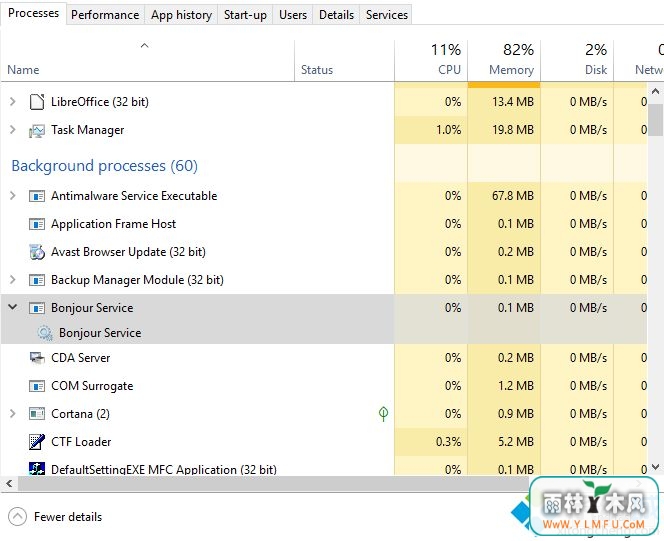The image size is (664, 541).
Task: Click the CTF Loader pen icon
Action: pos(37,442)
